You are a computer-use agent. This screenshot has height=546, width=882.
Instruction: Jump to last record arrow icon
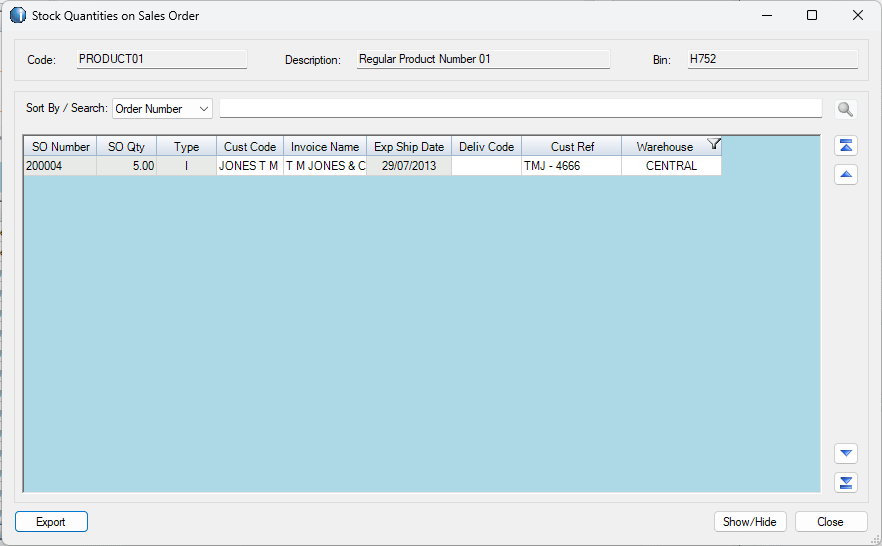845,482
